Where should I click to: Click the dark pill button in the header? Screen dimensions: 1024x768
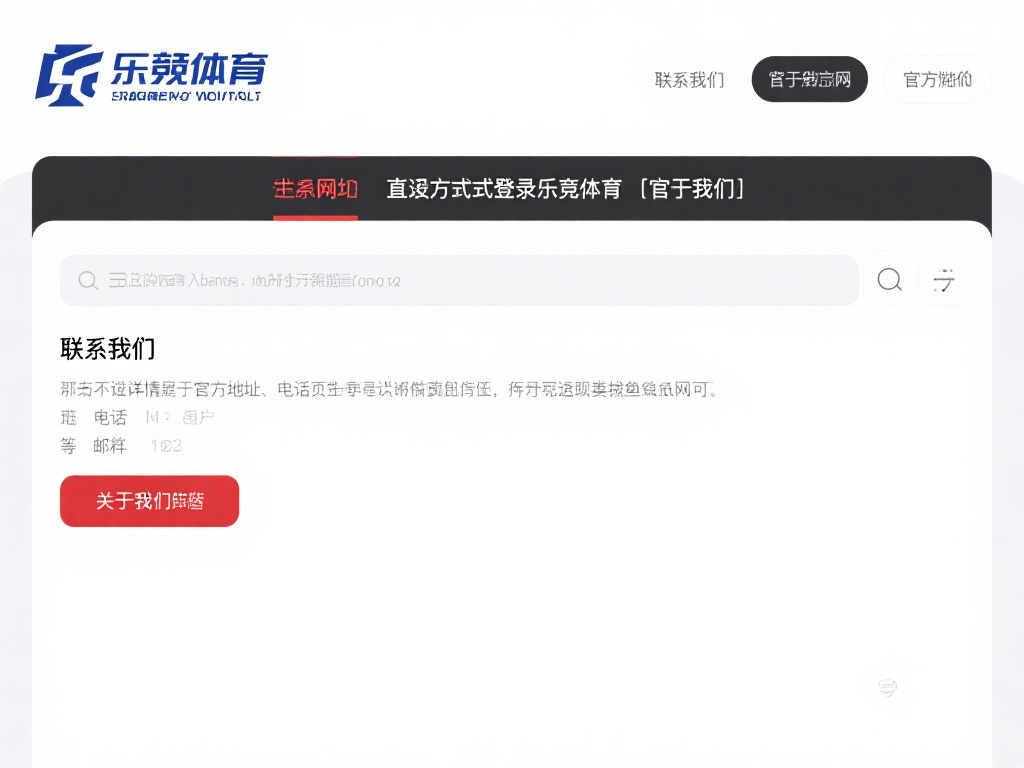click(810, 79)
